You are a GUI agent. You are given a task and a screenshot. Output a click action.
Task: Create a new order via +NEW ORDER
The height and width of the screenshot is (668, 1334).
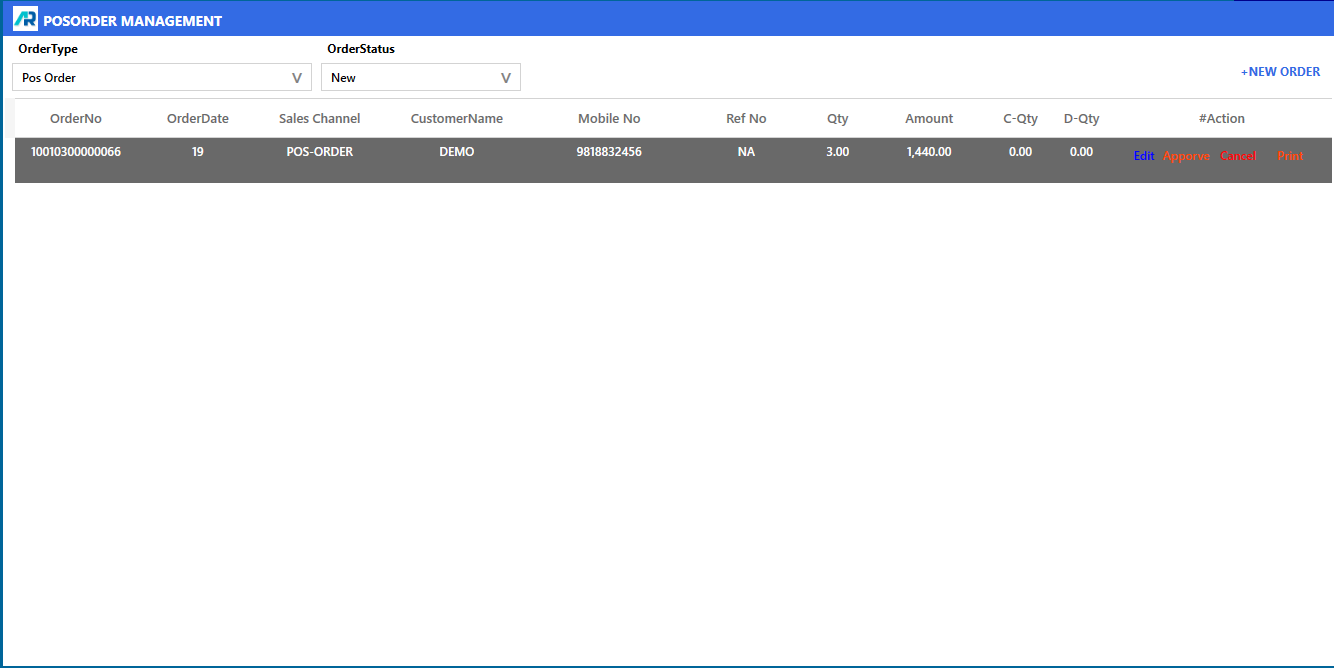1280,72
